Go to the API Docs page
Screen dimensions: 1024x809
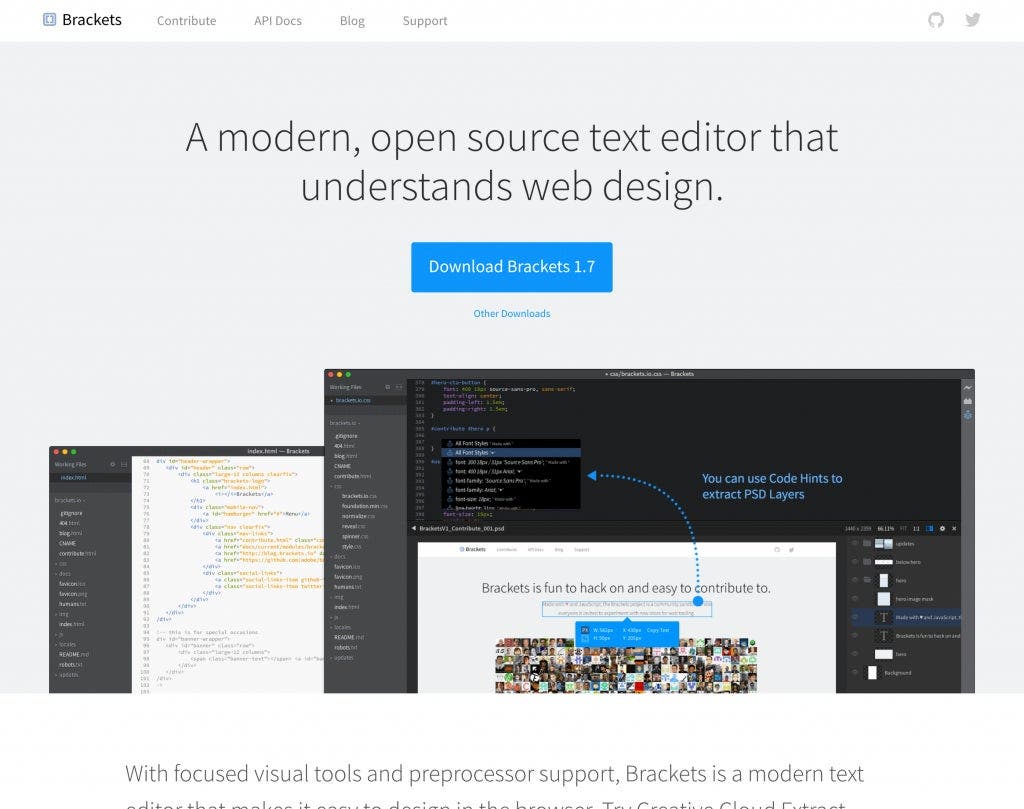pyautogui.click(x=277, y=21)
